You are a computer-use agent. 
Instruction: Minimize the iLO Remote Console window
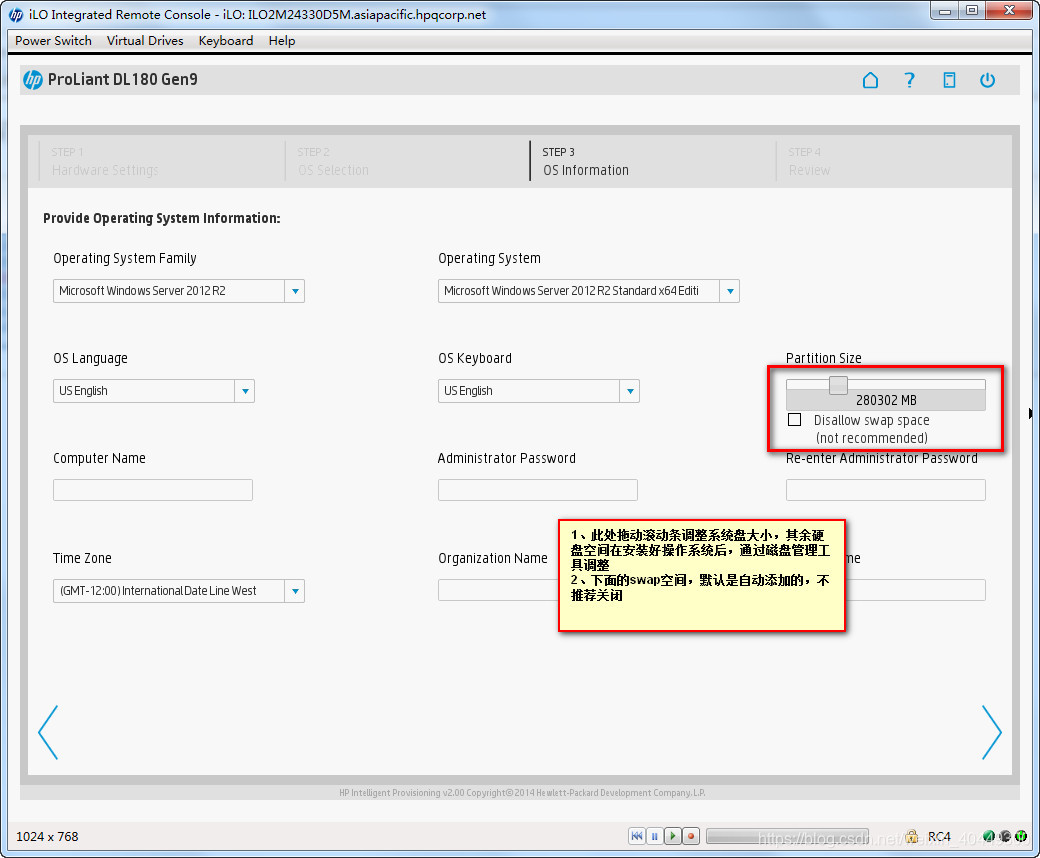click(945, 11)
